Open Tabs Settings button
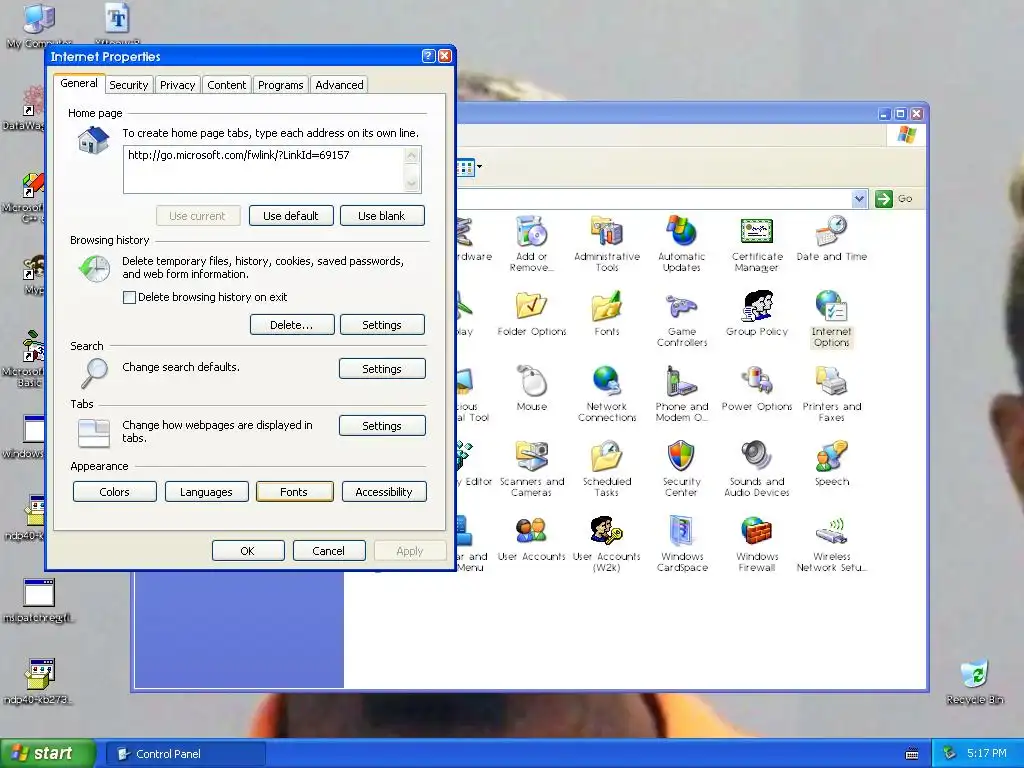This screenshot has height=768, width=1024. pyautogui.click(x=382, y=425)
